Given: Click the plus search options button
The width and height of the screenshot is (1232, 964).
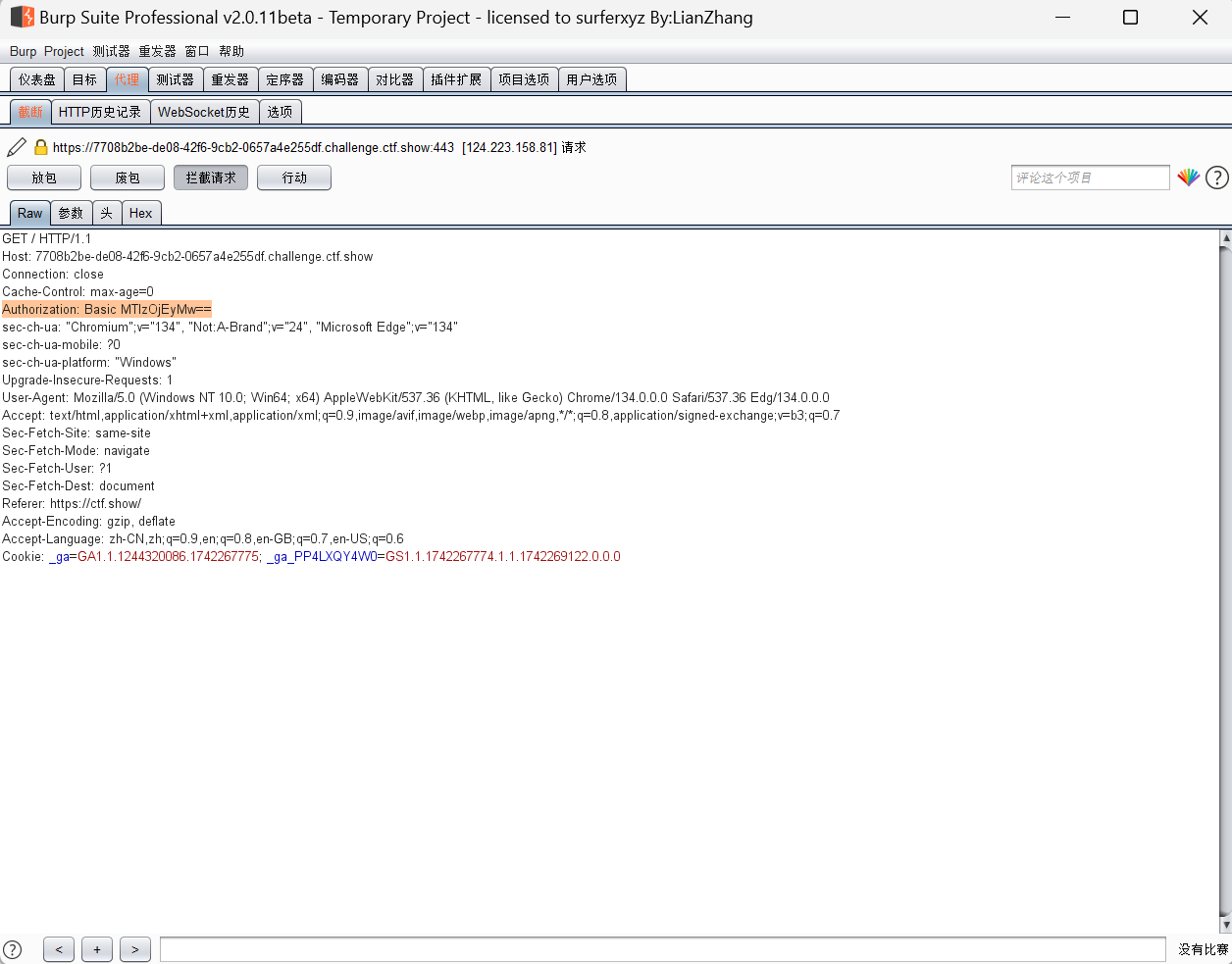Looking at the screenshot, I should [x=97, y=949].
